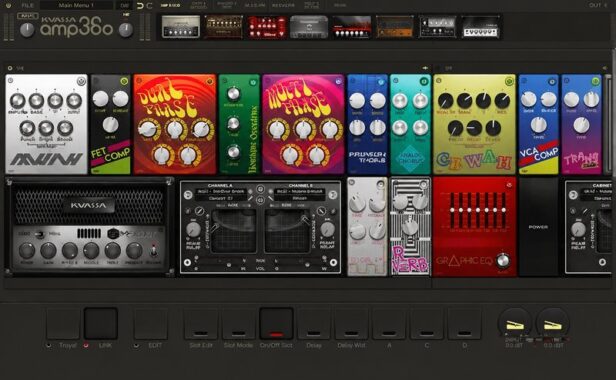Click the mic phase icon on Channel B
Viewport: 616px width, 380px height.
coord(321,211)
